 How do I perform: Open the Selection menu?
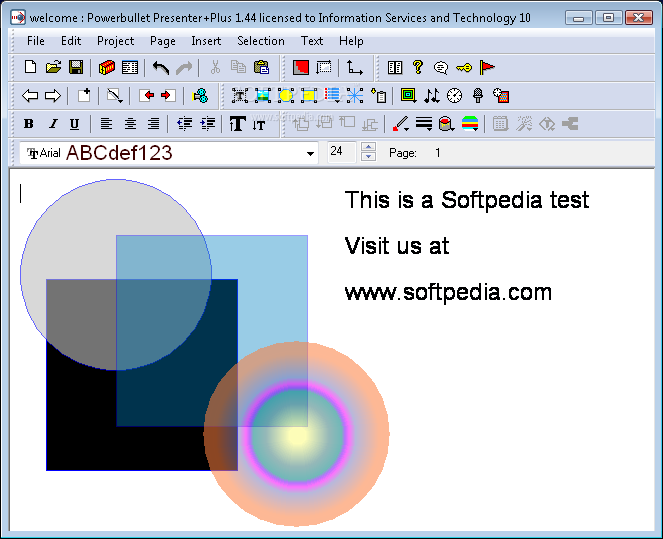click(260, 41)
